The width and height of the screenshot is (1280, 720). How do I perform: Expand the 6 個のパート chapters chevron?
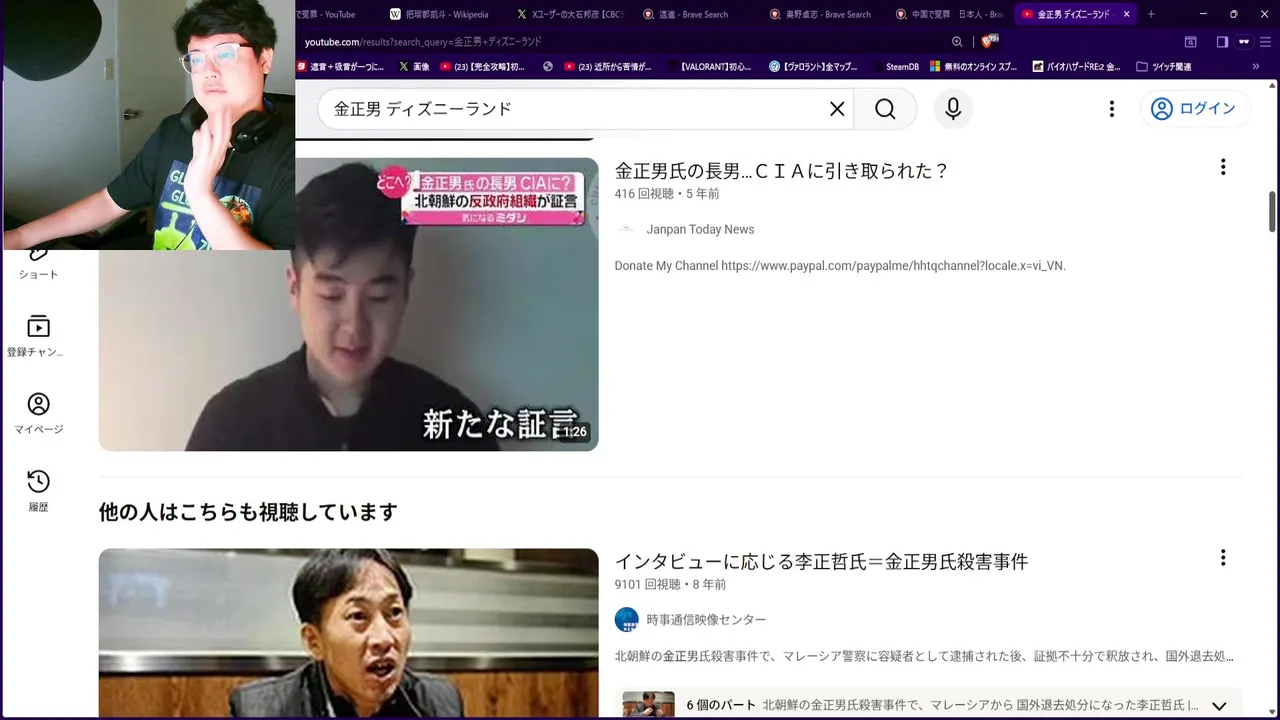pyautogui.click(x=1219, y=706)
